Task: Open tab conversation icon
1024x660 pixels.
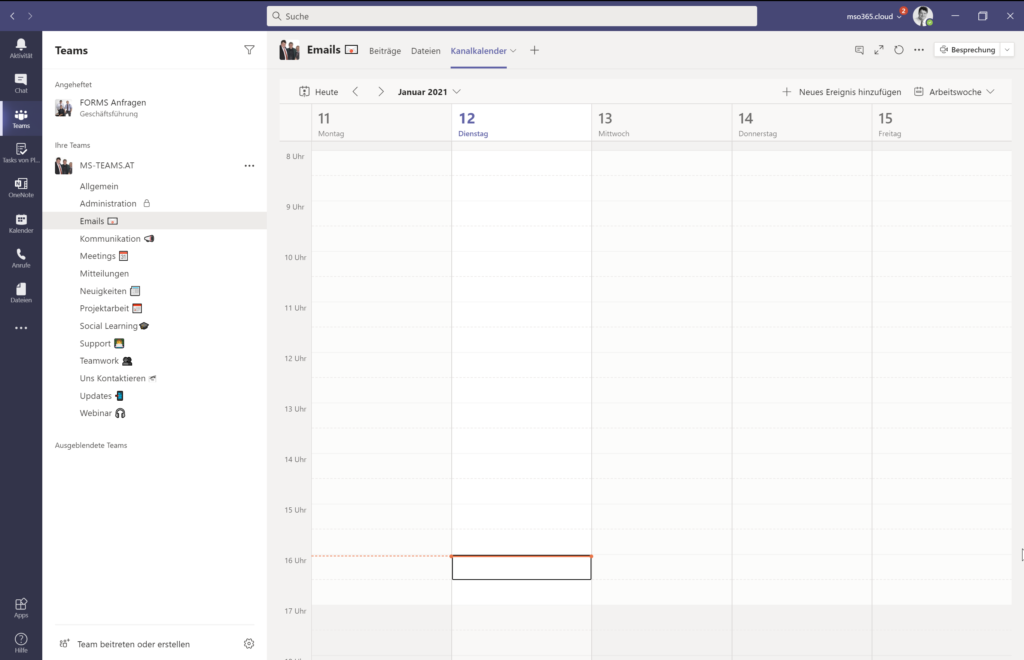Action: pyautogui.click(x=859, y=50)
